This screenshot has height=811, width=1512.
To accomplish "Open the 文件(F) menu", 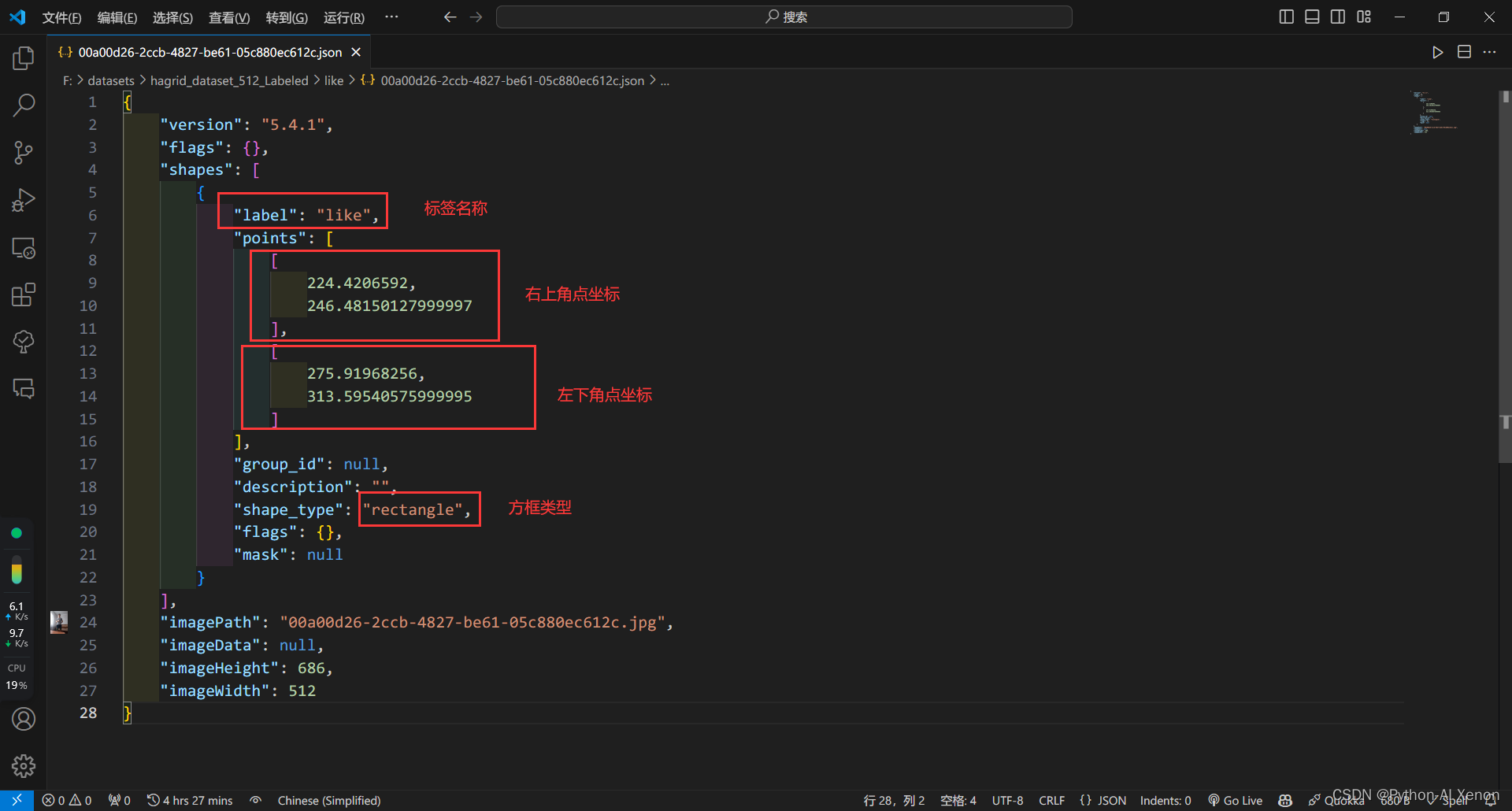I will (x=61, y=17).
